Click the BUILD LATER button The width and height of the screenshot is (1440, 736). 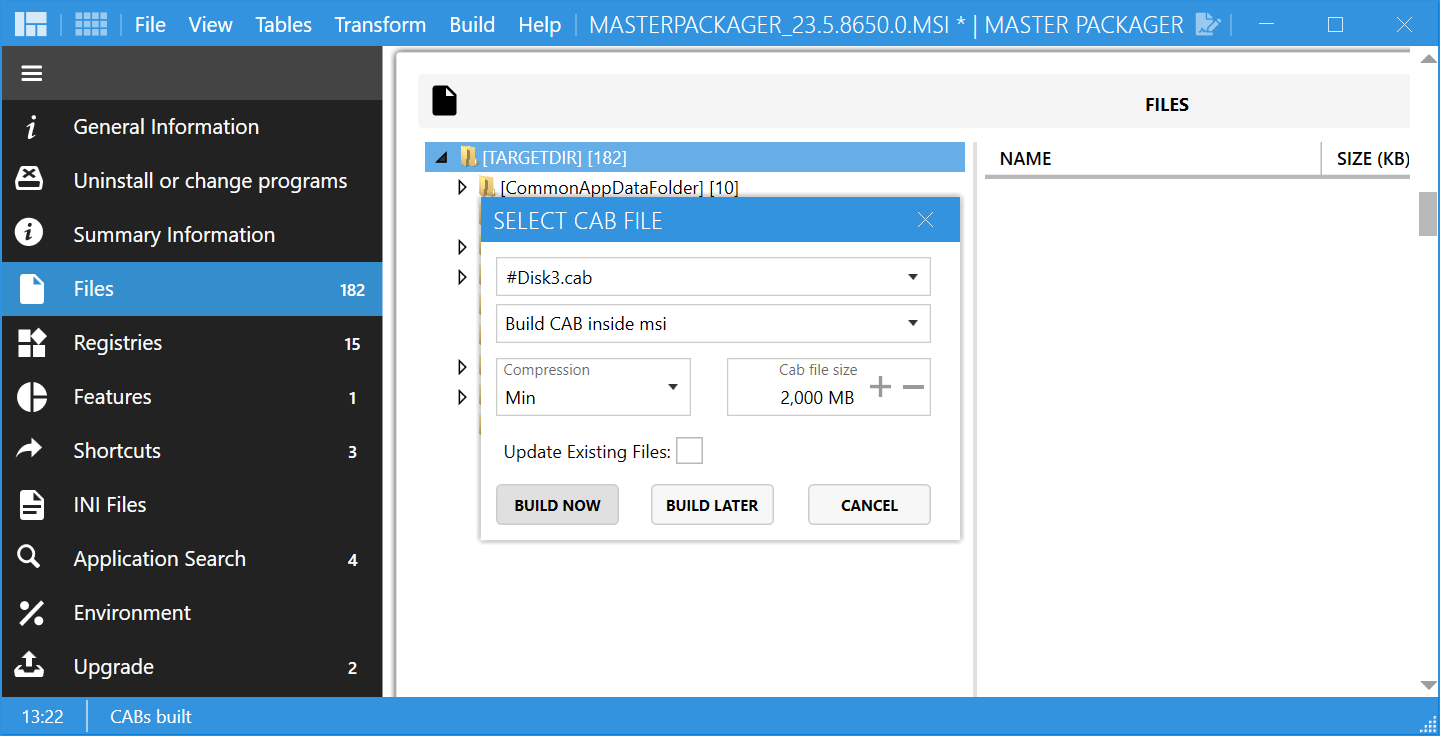[712, 505]
